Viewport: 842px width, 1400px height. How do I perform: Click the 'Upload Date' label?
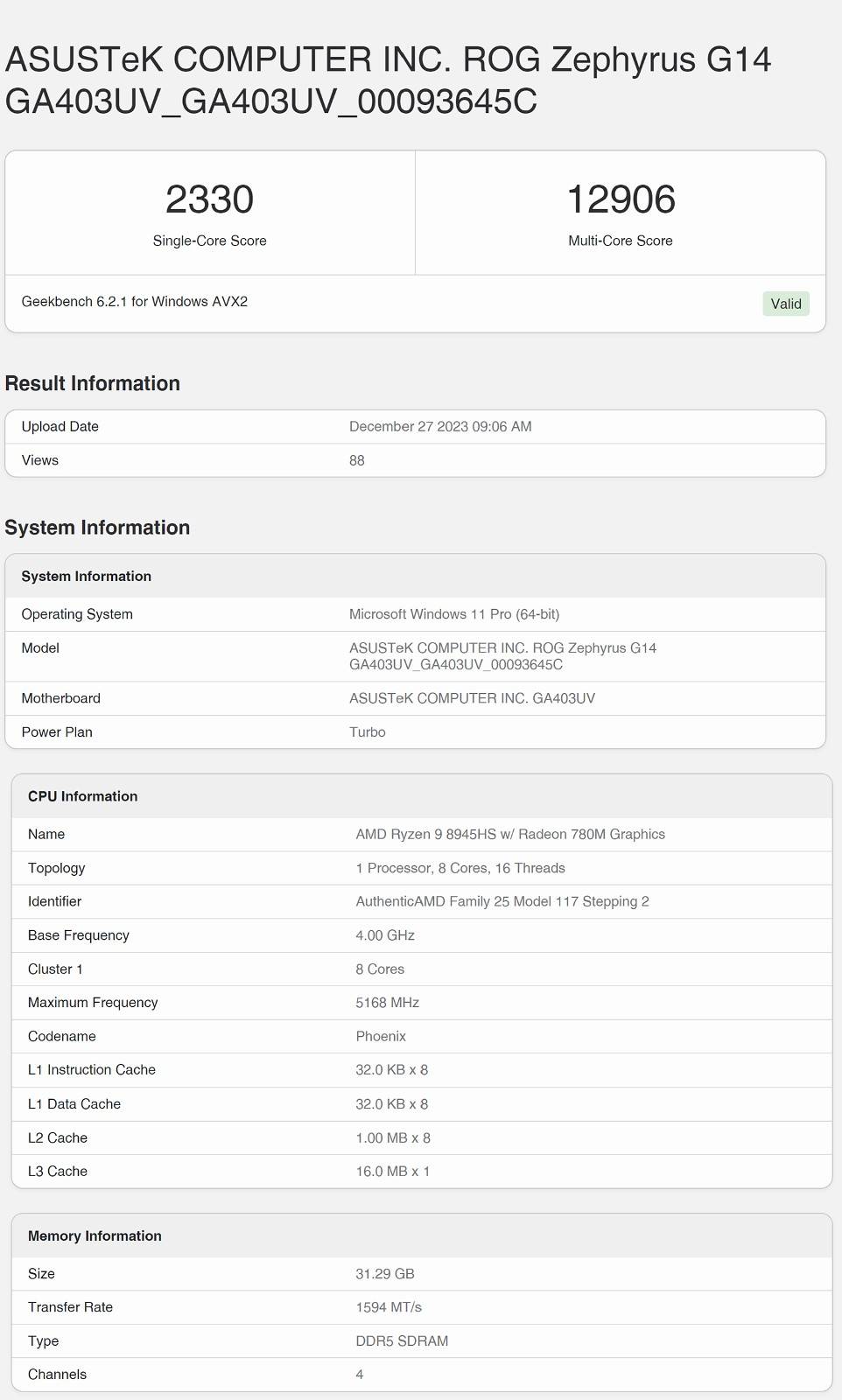point(60,427)
